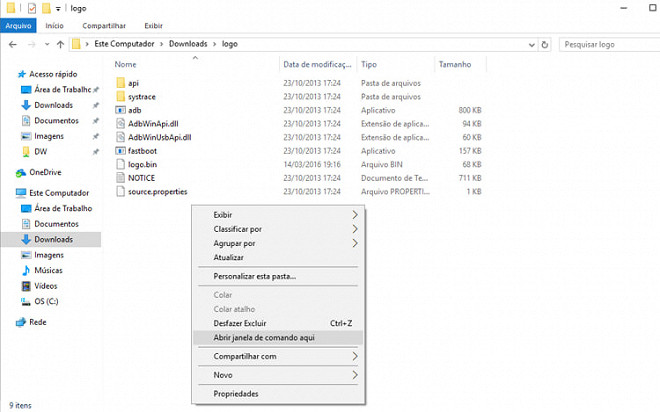660x412 pixels.
Task: Open the recent locations dropdown arrow
Action: coord(47,44)
